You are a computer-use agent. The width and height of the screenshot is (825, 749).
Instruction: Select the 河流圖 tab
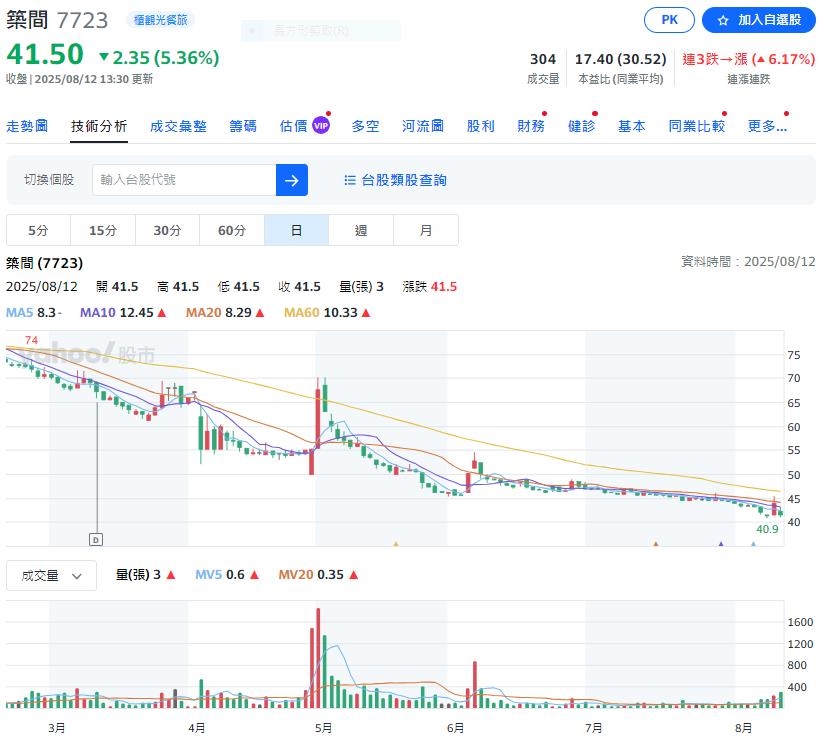[422, 126]
